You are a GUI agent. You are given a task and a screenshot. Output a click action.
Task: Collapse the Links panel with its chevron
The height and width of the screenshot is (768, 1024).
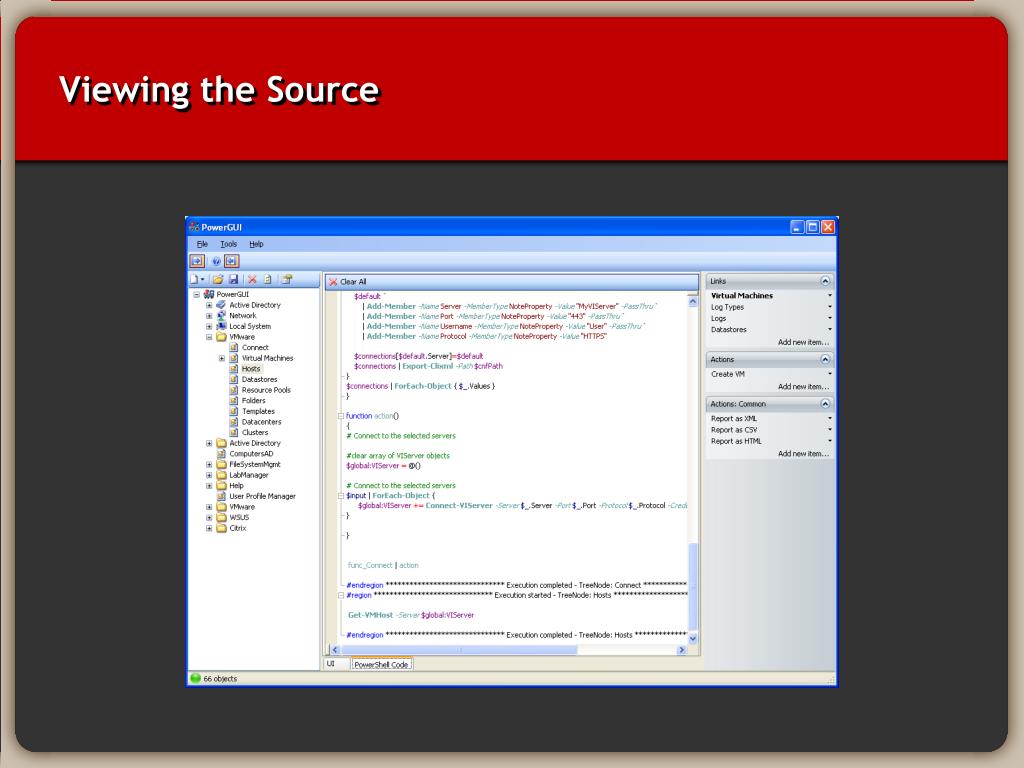pyautogui.click(x=825, y=281)
